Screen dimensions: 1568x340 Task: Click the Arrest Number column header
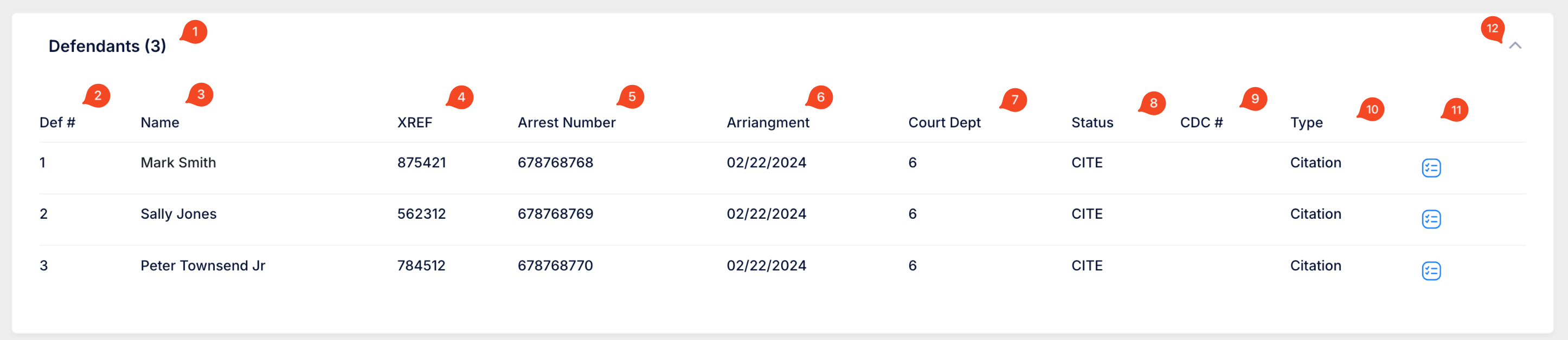pos(566,123)
